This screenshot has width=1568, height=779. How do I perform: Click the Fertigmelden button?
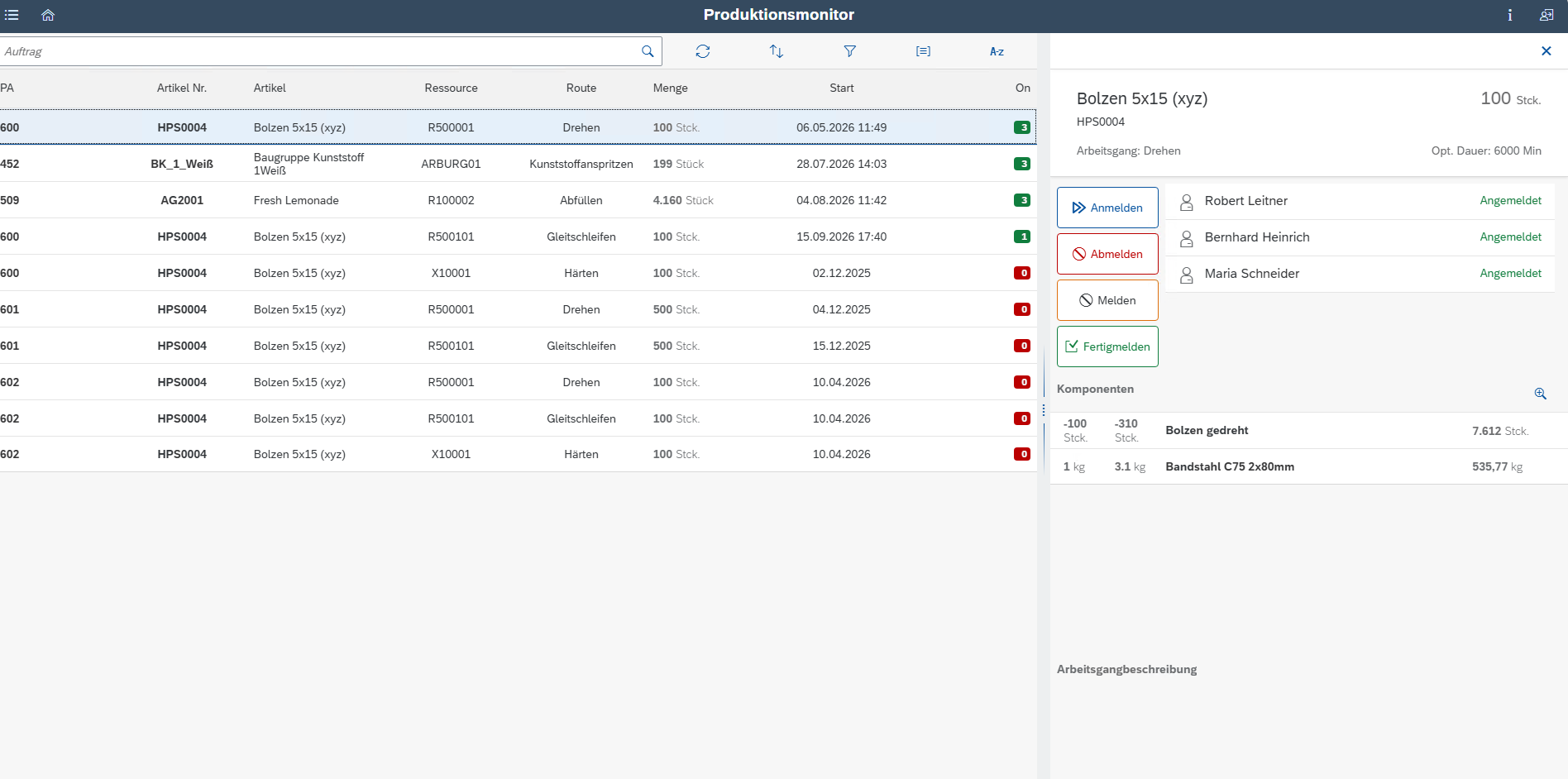click(x=1107, y=346)
